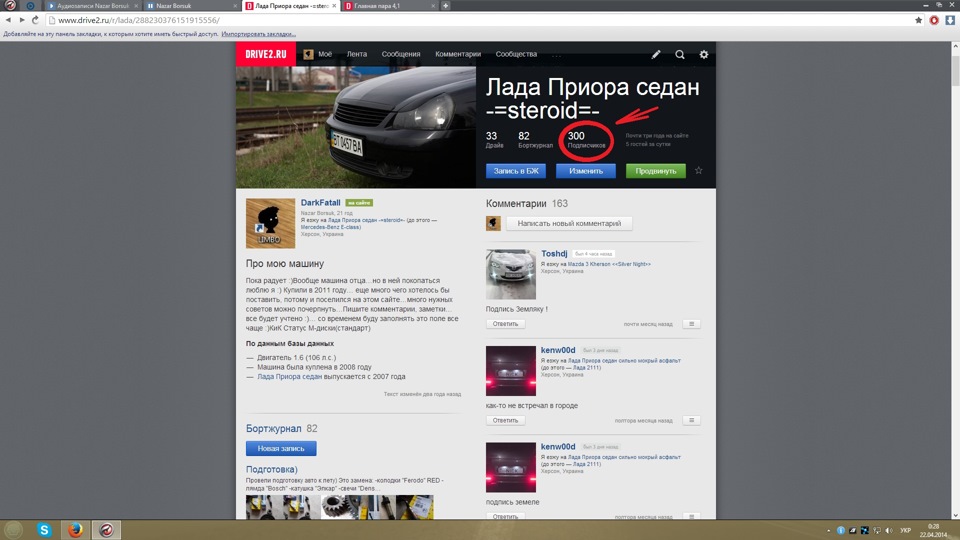Open Firefox from the taskbar
This screenshot has width=960, height=540.
click(x=75, y=530)
